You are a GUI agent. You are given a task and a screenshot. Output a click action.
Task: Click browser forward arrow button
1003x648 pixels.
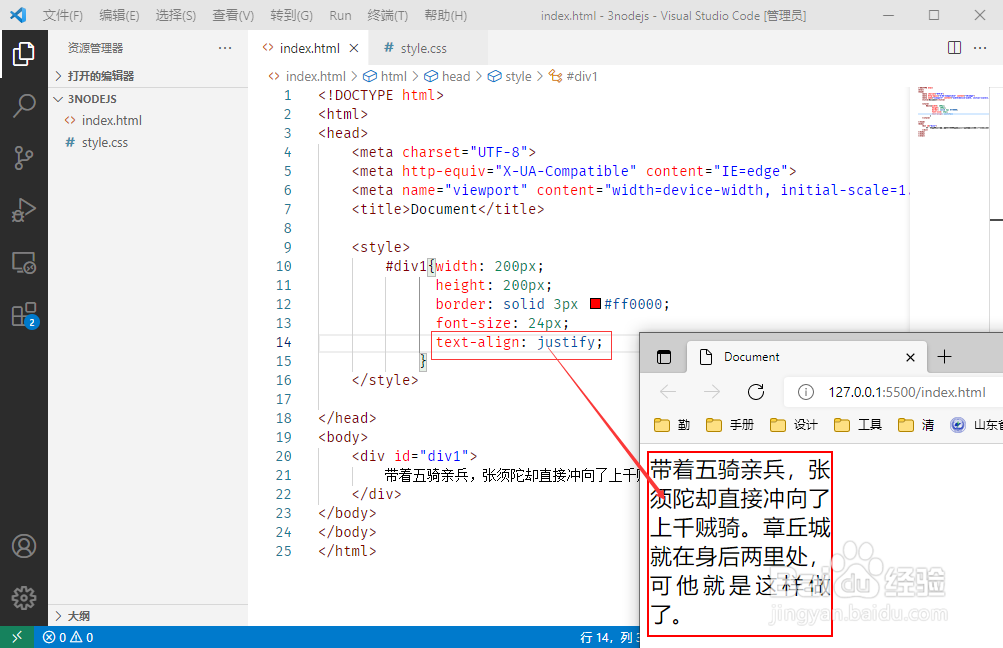click(x=711, y=391)
